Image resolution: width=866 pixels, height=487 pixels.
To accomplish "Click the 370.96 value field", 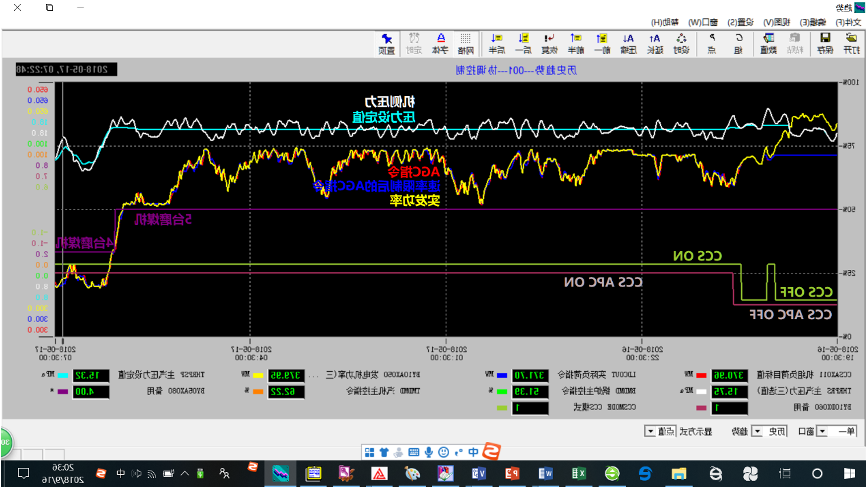I will 730,375.
